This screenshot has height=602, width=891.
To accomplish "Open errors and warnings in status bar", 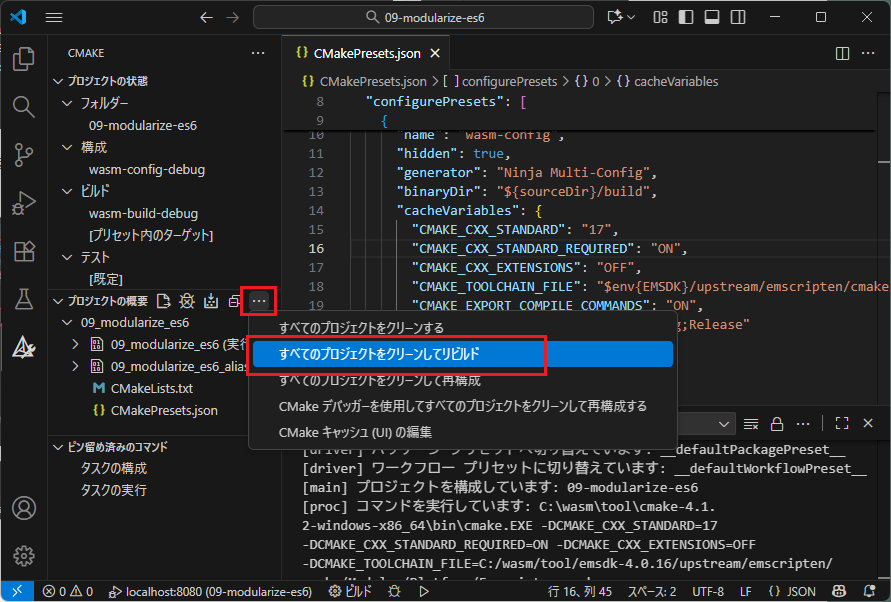I will click(68, 592).
